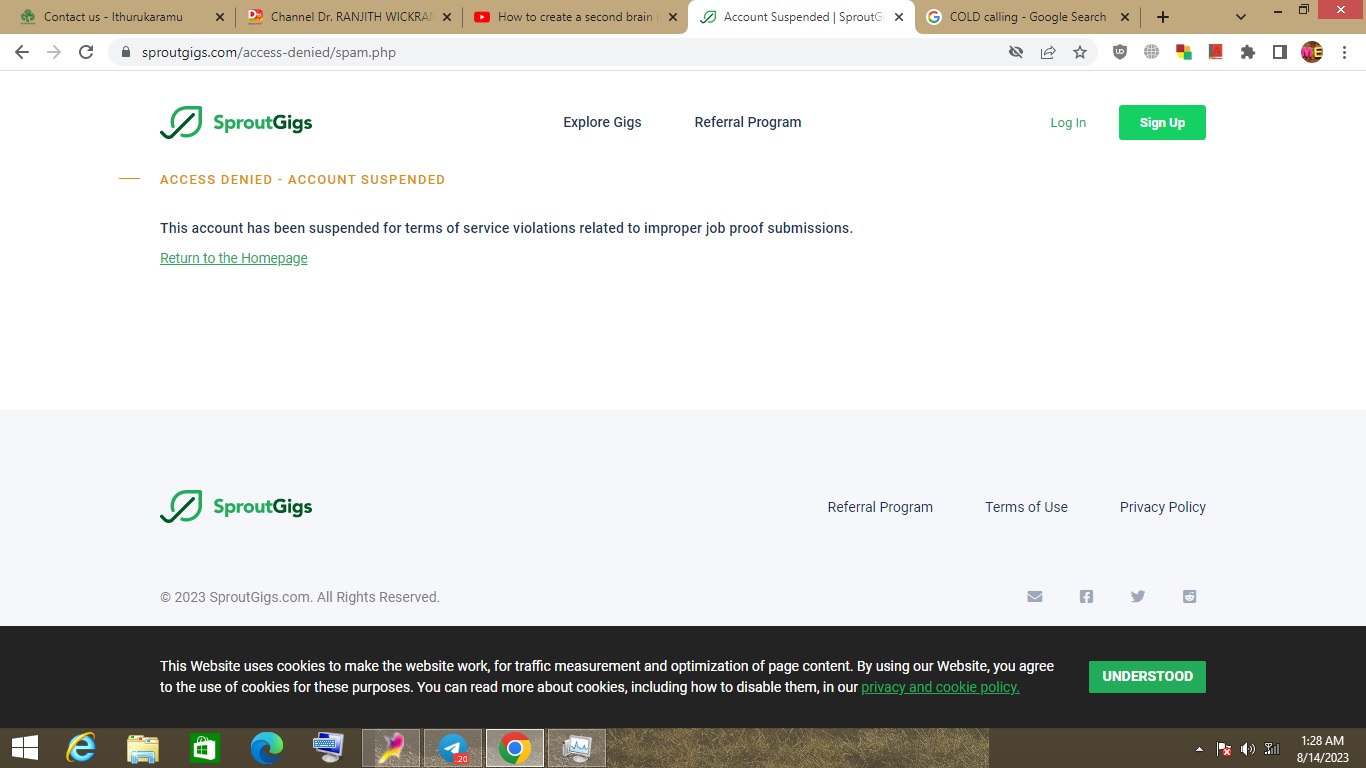Open Referral Program in the header navigation

(748, 122)
